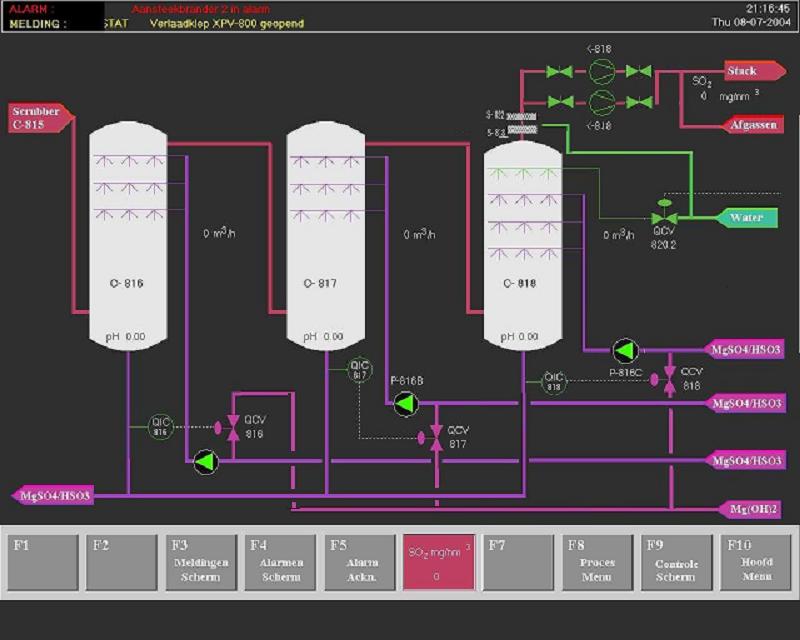Select the pump below QCV 816
800x640 pixels.
[x=205, y=461]
